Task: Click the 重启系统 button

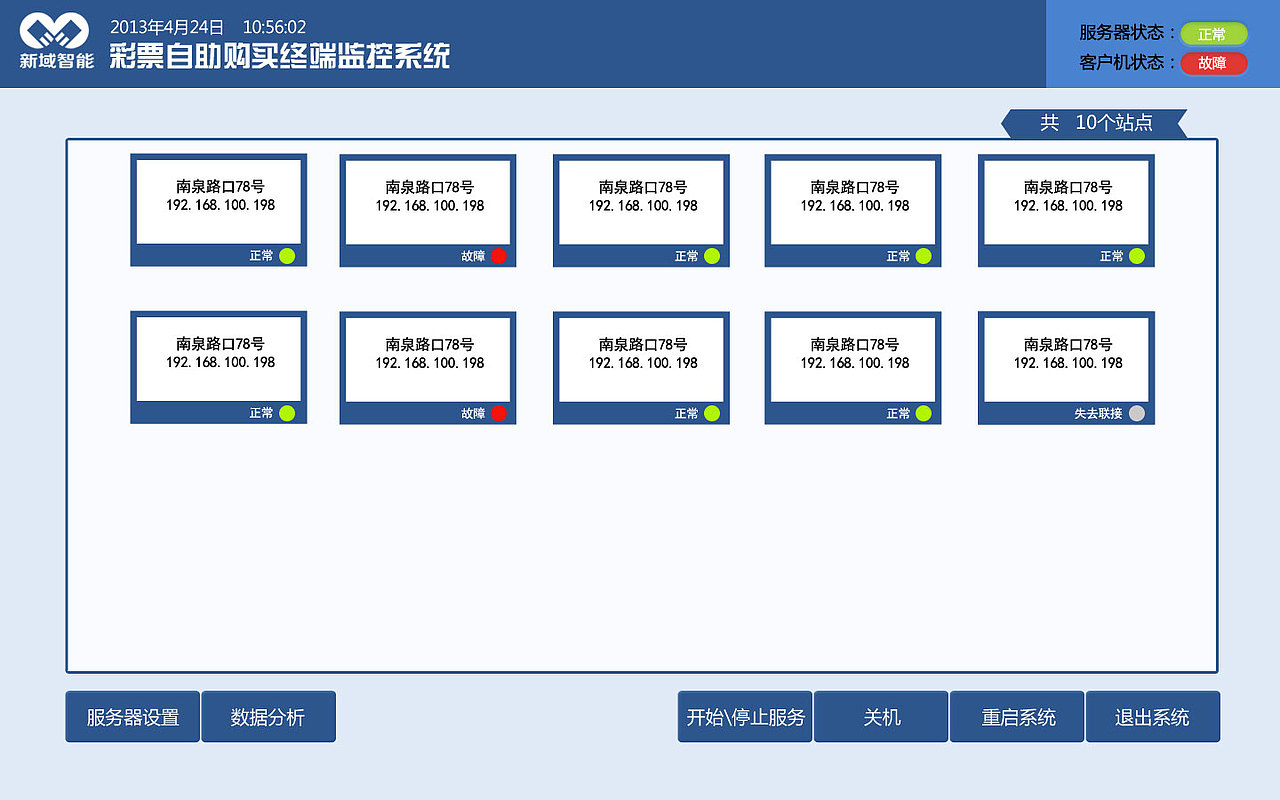Action: pos(1017,717)
